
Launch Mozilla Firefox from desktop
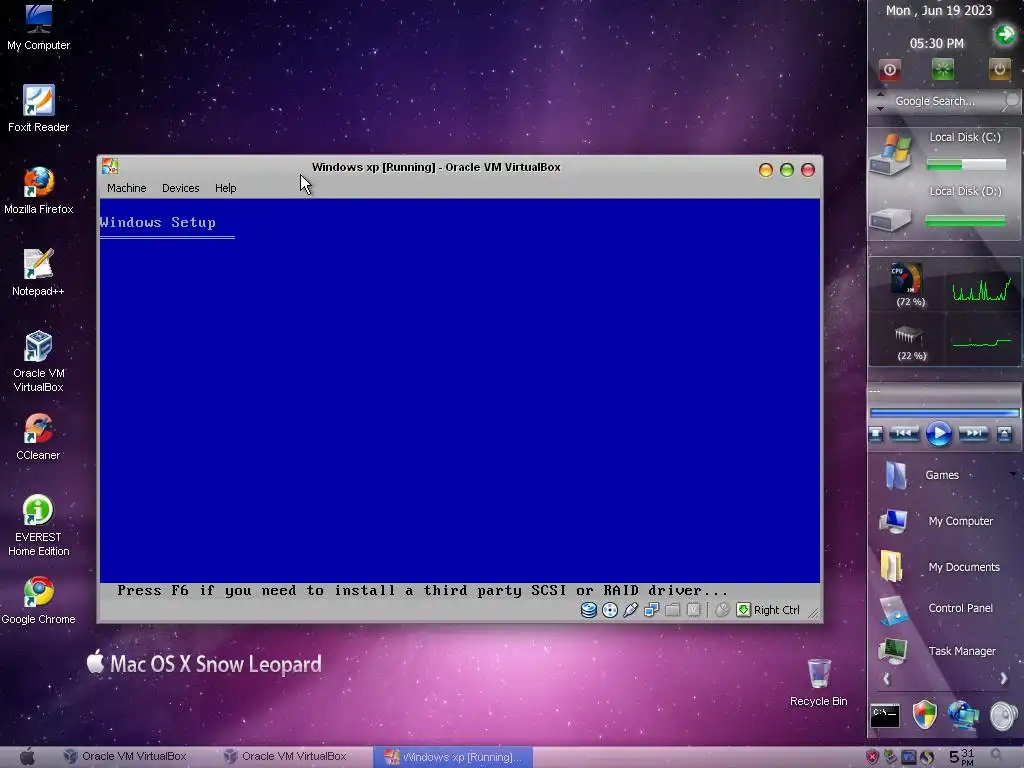39,191
